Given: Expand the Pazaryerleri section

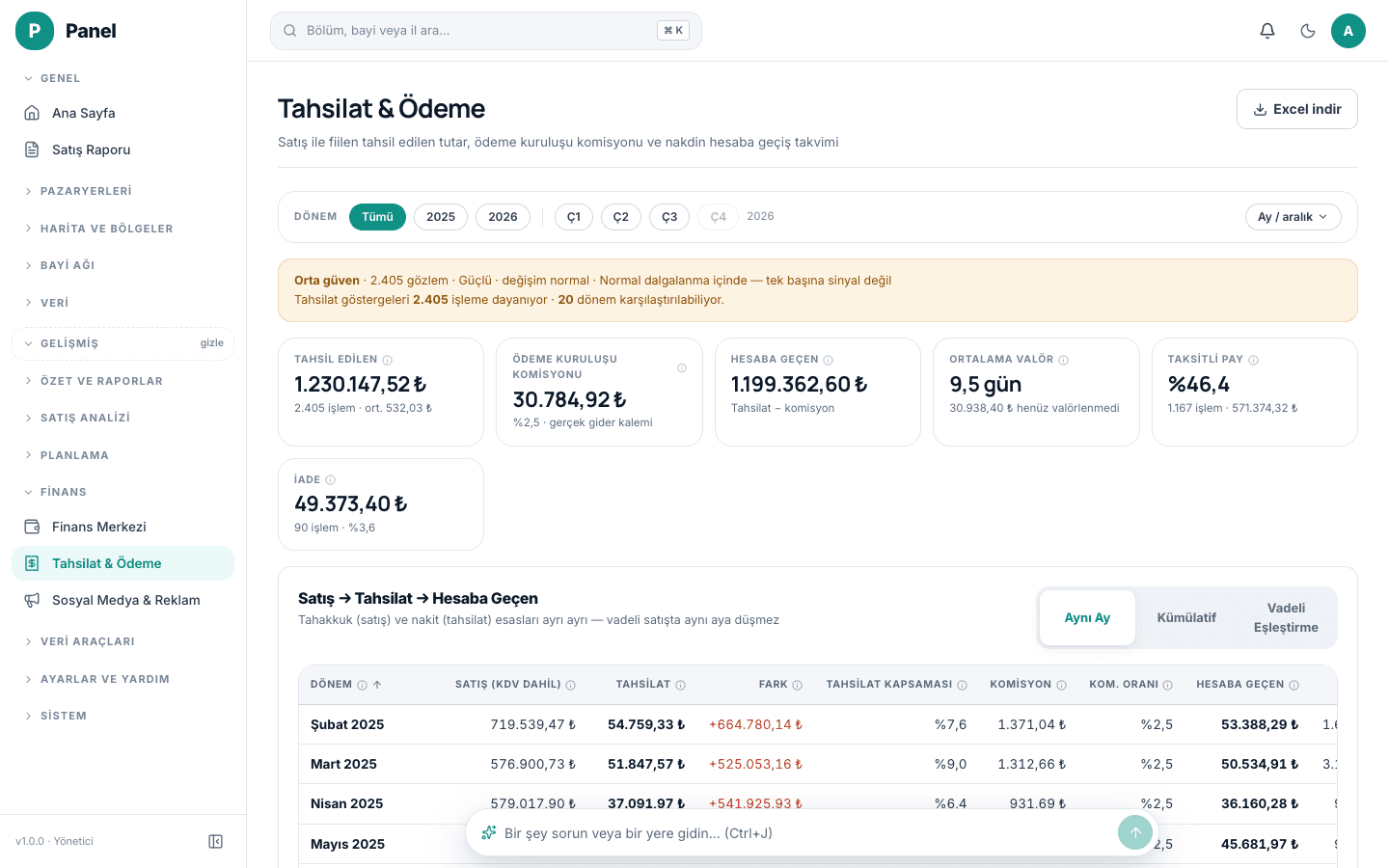Looking at the screenshot, I should (123, 191).
